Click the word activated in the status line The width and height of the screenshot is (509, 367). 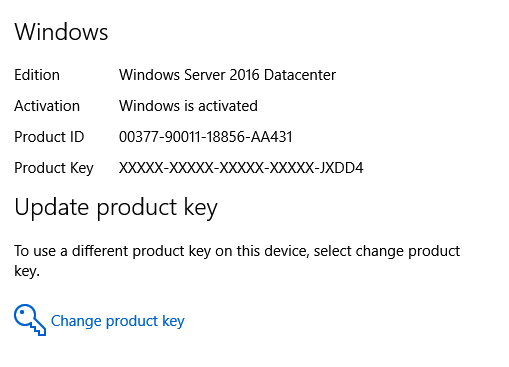point(228,106)
